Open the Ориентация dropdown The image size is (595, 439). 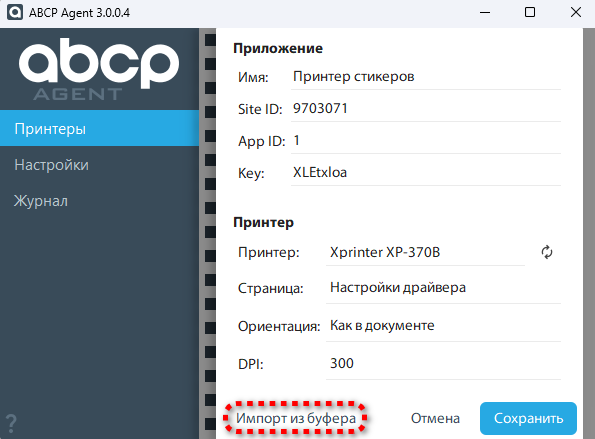click(443, 326)
